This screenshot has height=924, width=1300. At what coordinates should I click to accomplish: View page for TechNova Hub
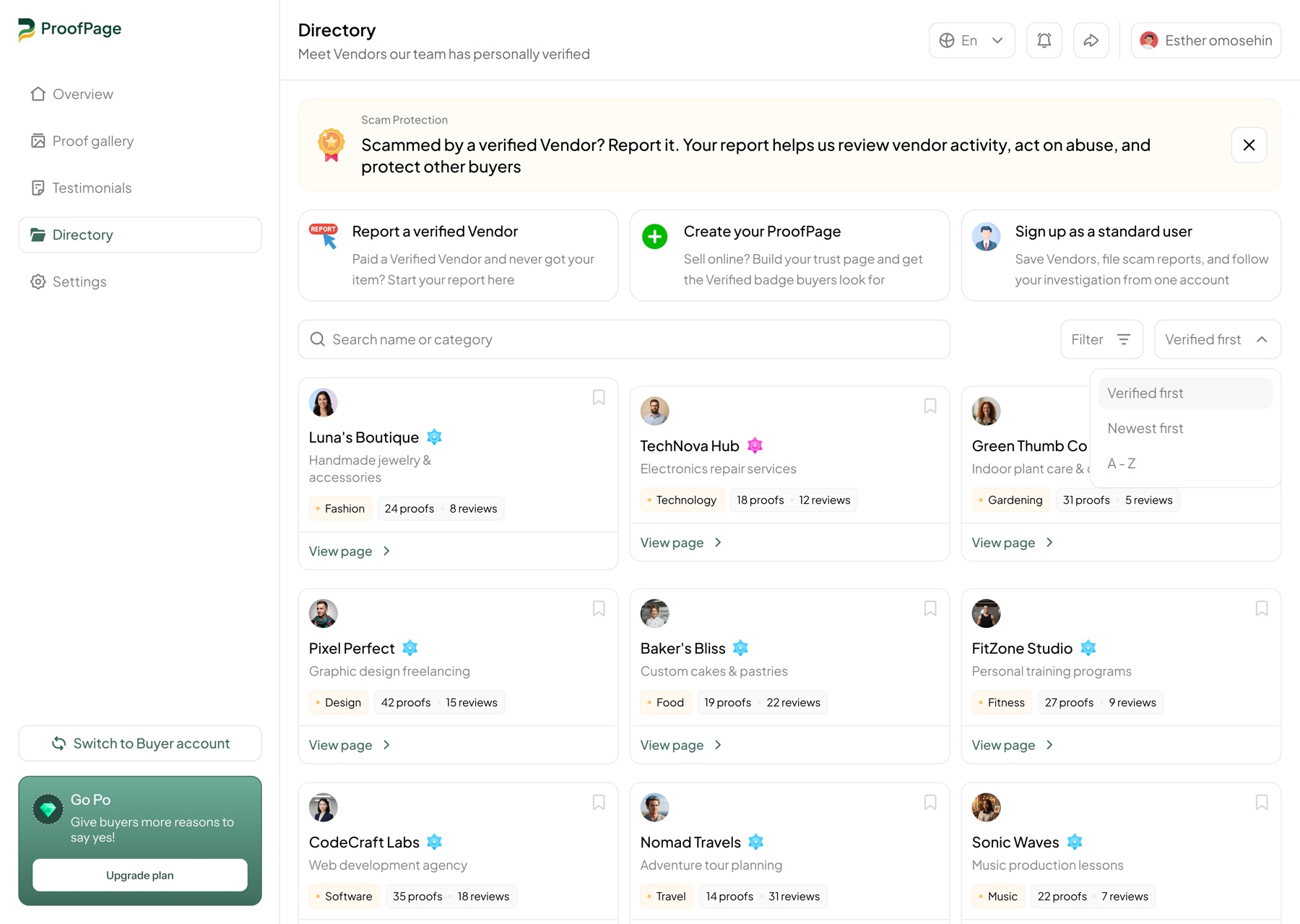coord(682,542)
